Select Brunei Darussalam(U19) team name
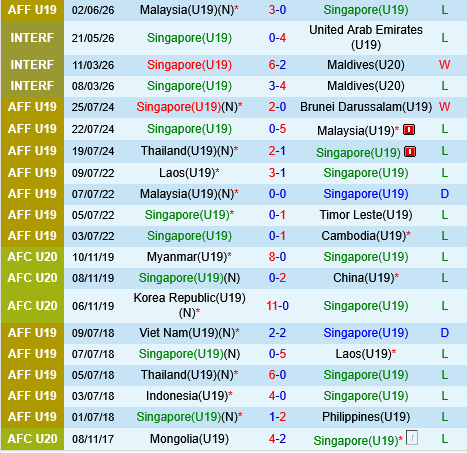The width and height of the screenshot is (467, 453). click(x=366, y=107)
